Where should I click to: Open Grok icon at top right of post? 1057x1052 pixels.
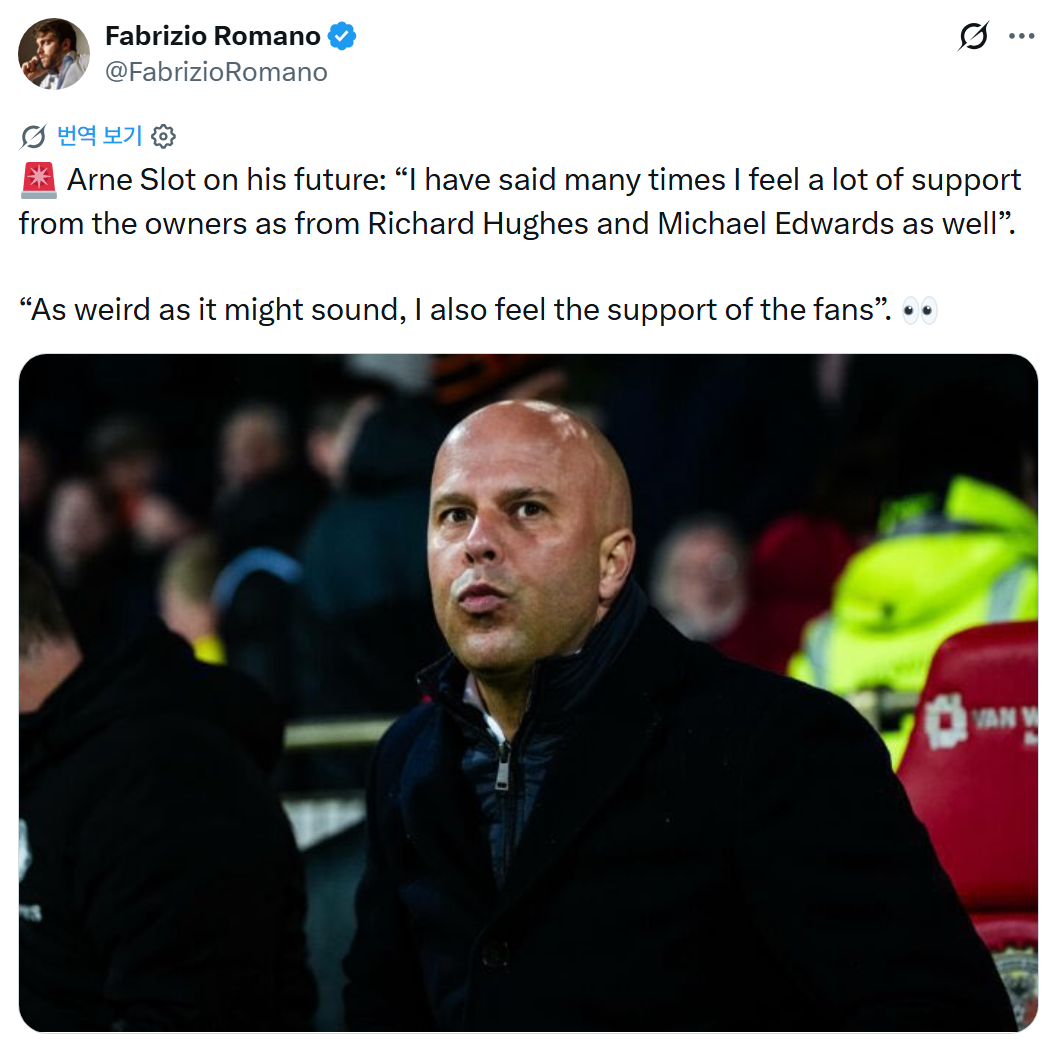(x=973, y=37)
